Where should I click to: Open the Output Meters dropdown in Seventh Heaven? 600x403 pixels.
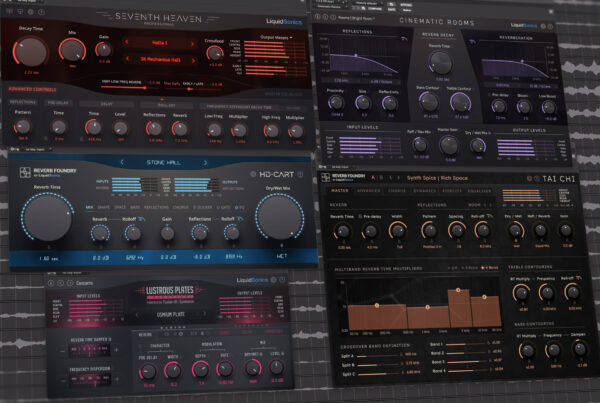pos(276,38)
